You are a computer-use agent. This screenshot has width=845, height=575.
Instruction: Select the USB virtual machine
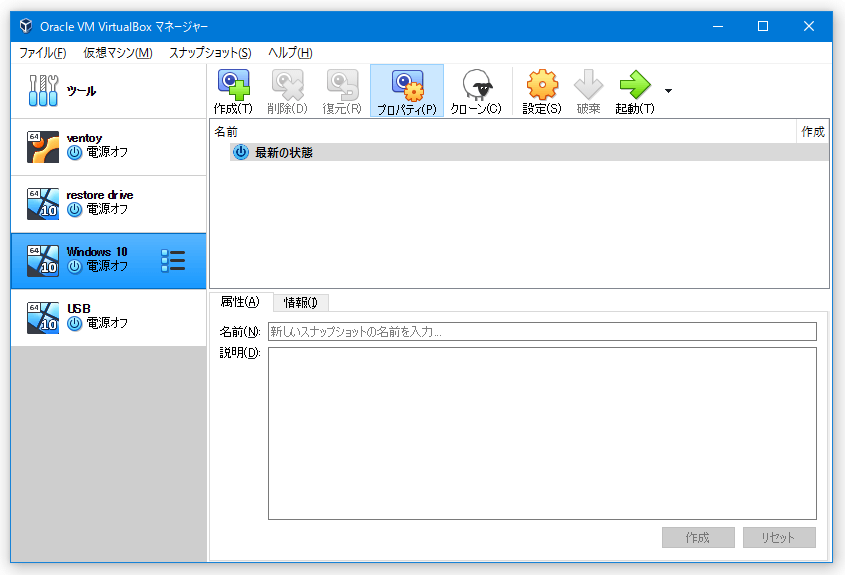tap(108, 318)
